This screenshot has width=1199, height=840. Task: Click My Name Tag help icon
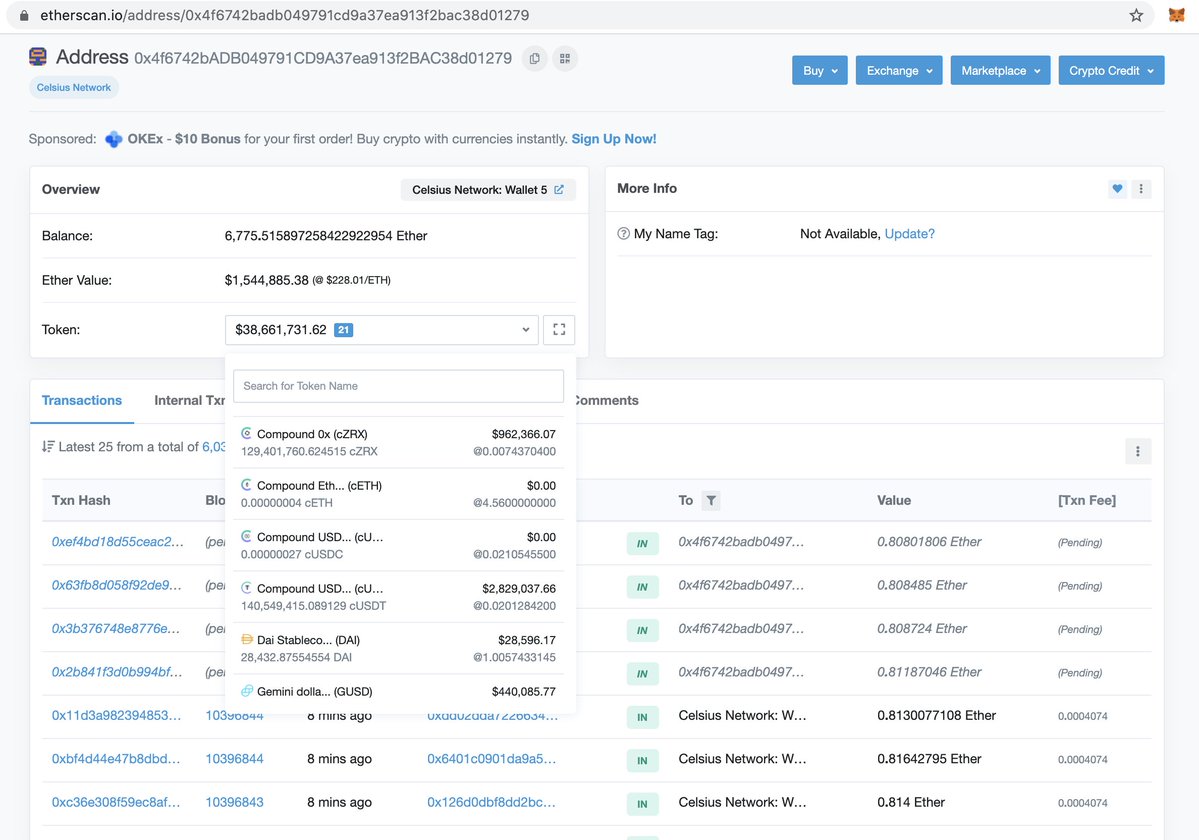click(x=623, y=234)
